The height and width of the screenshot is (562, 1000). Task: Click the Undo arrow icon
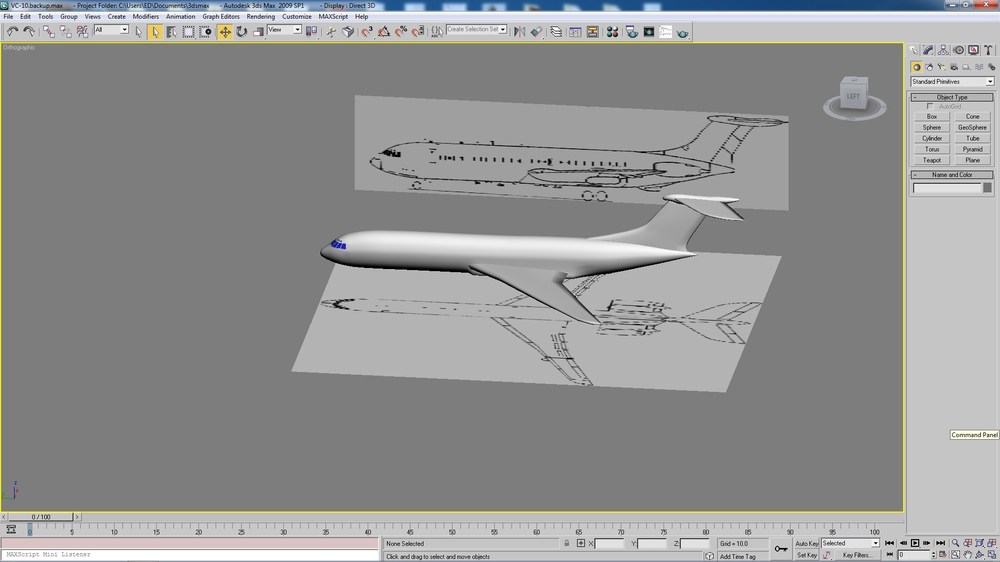12,31
